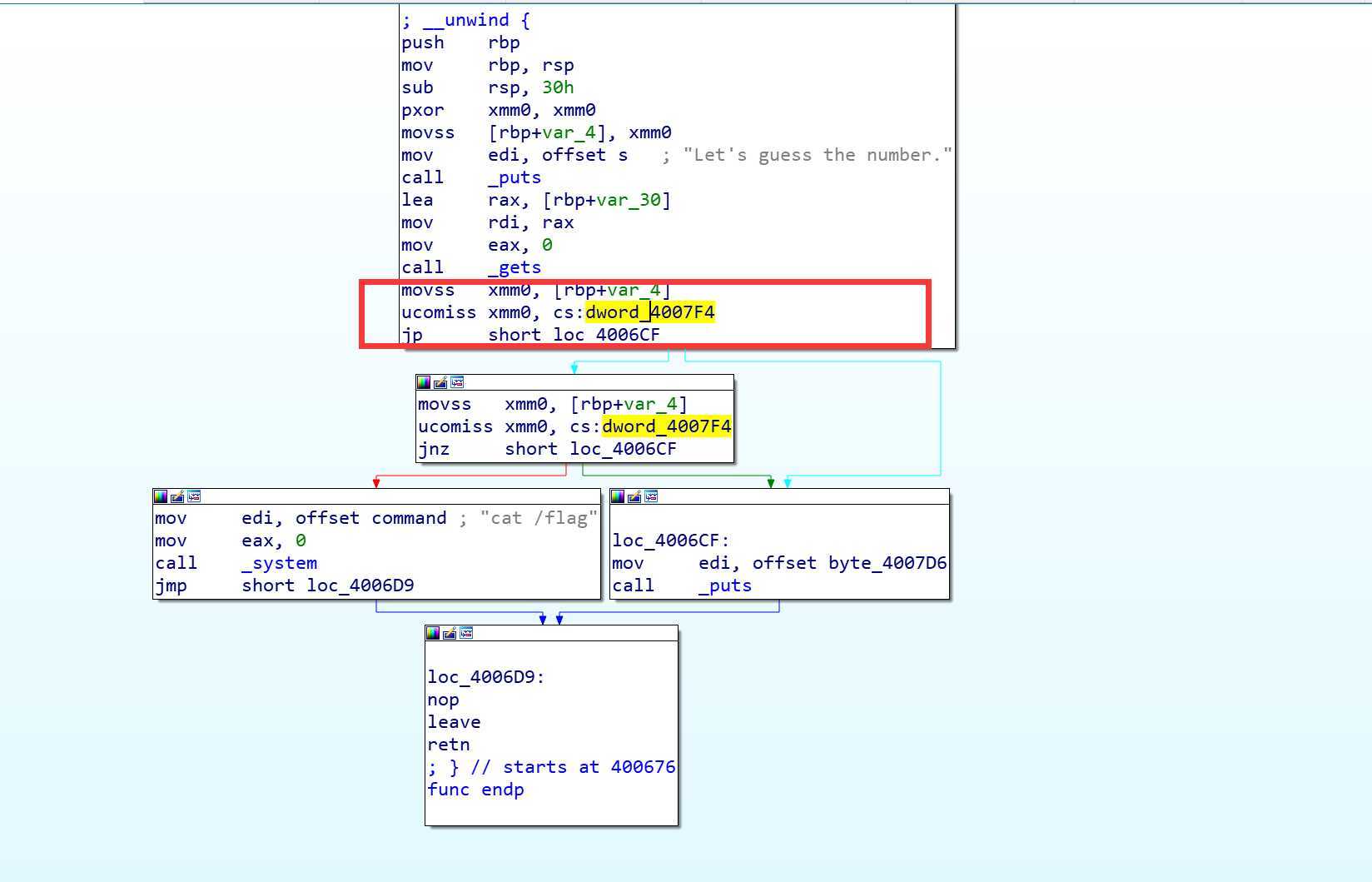Select the "; __unwind {" comment line
Screen dimensions: 1372x882
coord(465,20)
